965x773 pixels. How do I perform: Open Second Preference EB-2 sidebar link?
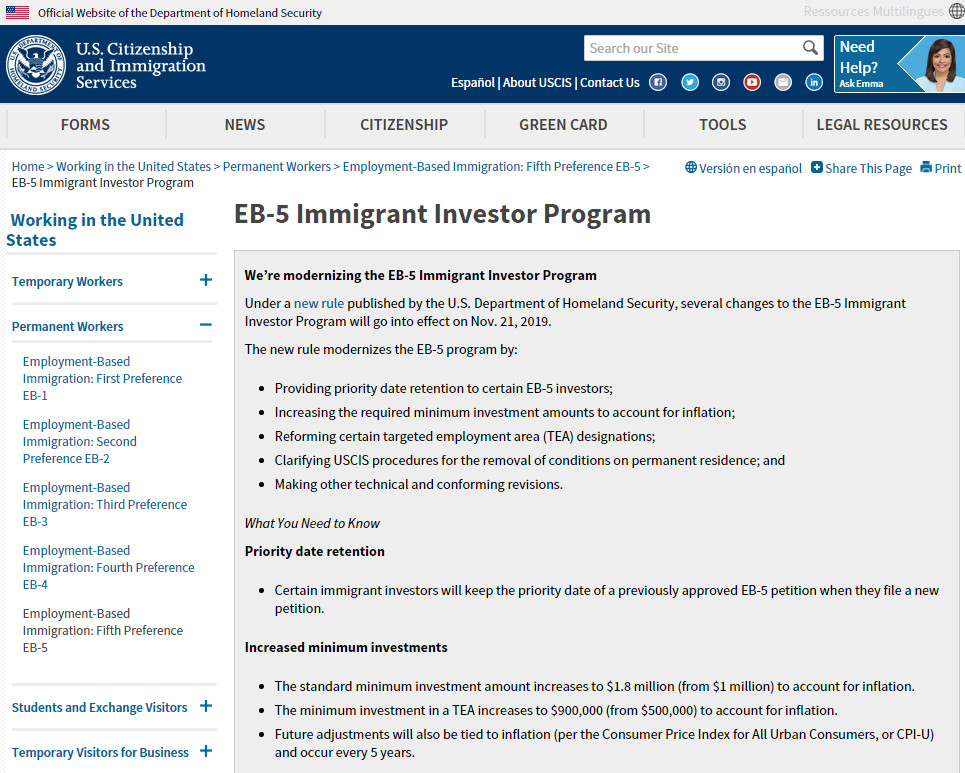click(79, 441)
